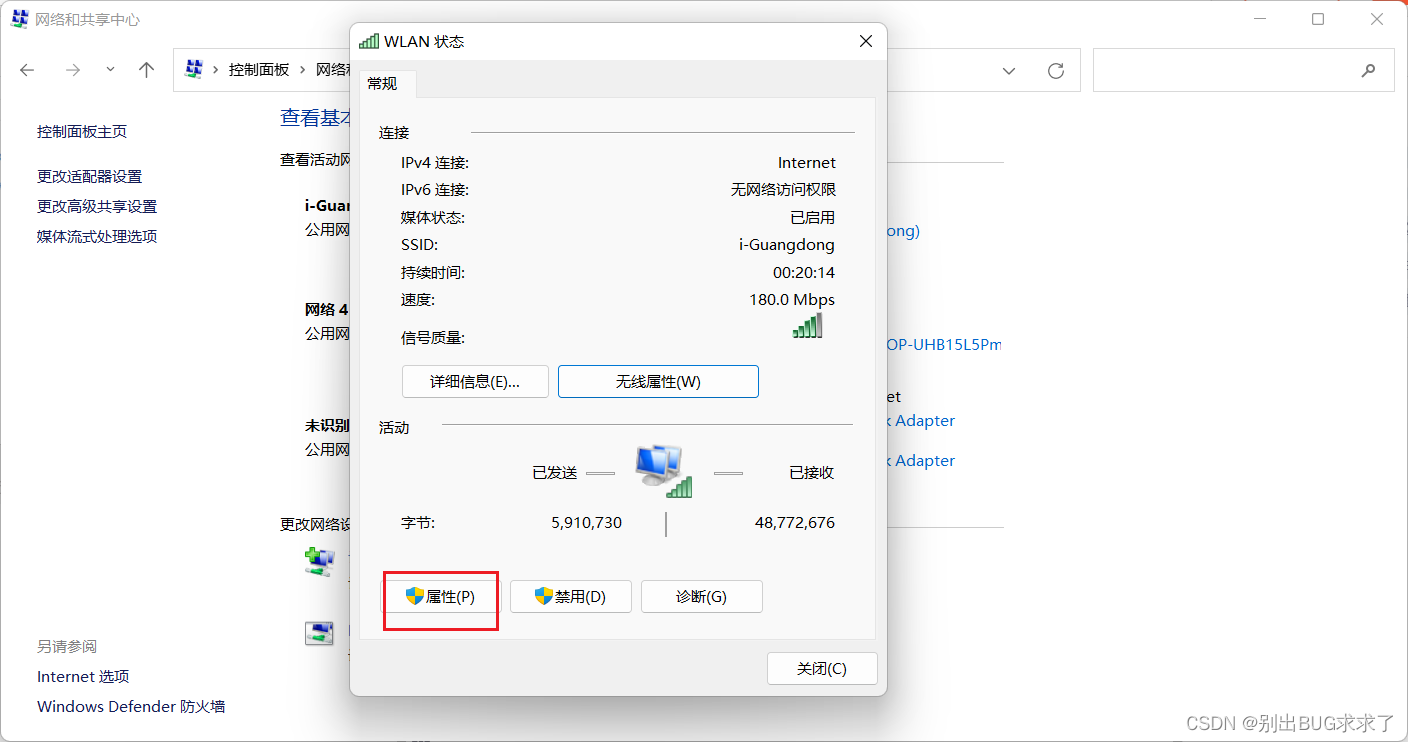Click sent bytes value 5,910,730
Image resolution: width=1408 pixels, height=742 pixels.
pyautogui.click(x=586, y=523)
